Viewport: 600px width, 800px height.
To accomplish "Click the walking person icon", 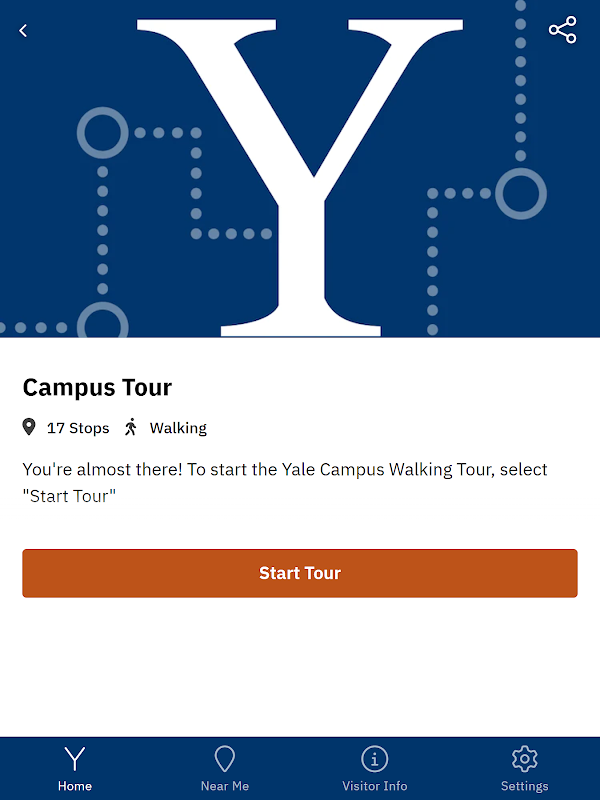I will tap(131, 428).
